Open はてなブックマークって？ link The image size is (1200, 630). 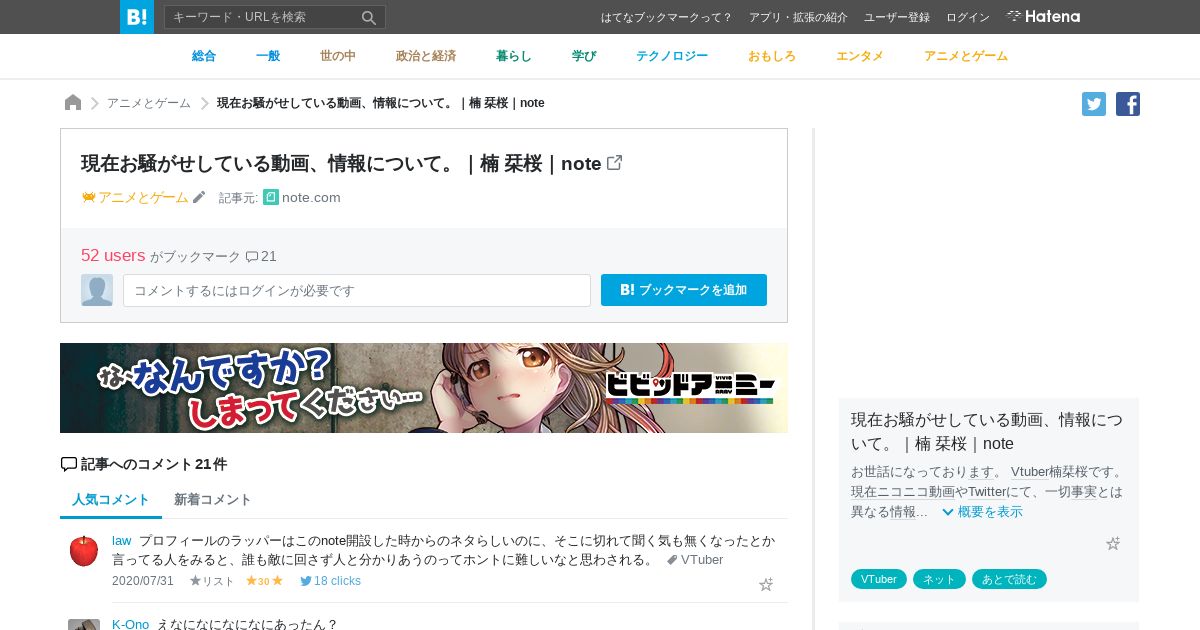[666, 18]
